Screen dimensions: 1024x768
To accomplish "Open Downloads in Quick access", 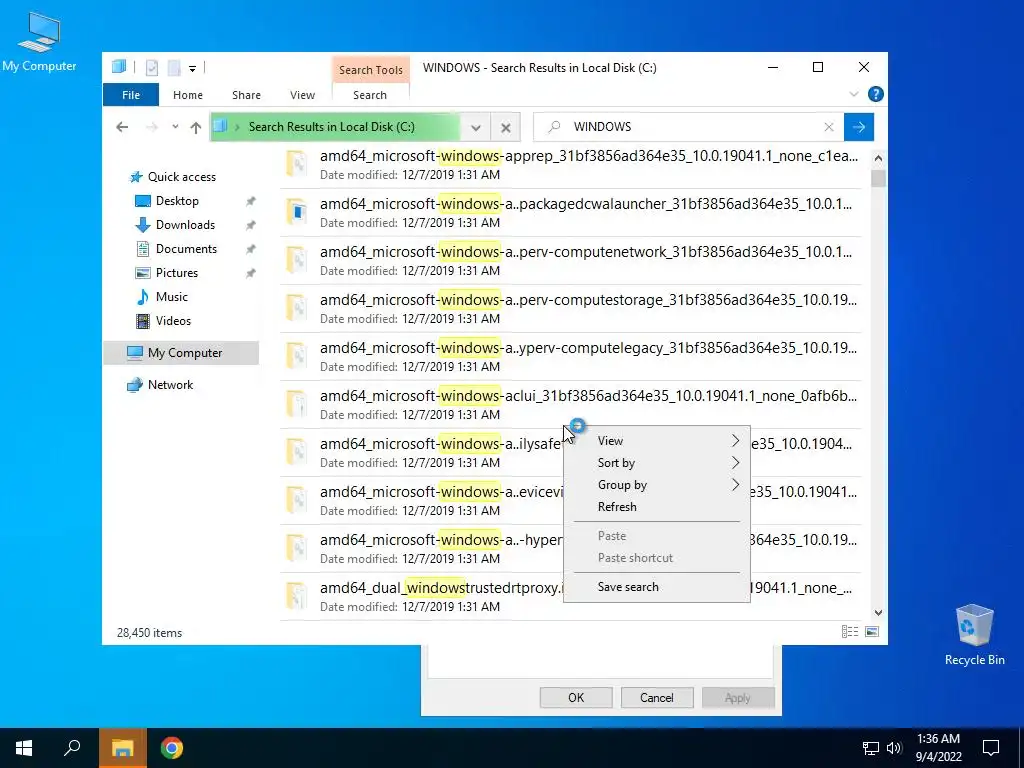I will (x=185, y=225).
